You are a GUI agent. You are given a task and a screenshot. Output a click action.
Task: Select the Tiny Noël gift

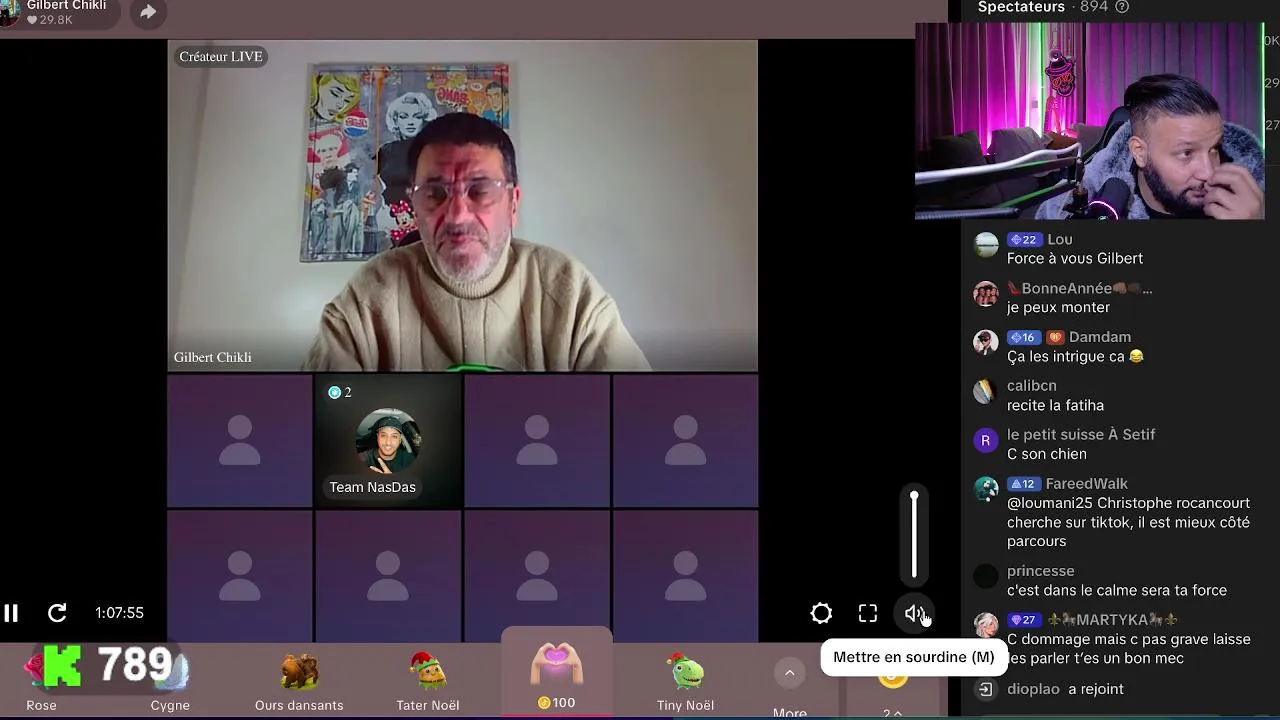[685, 680]
